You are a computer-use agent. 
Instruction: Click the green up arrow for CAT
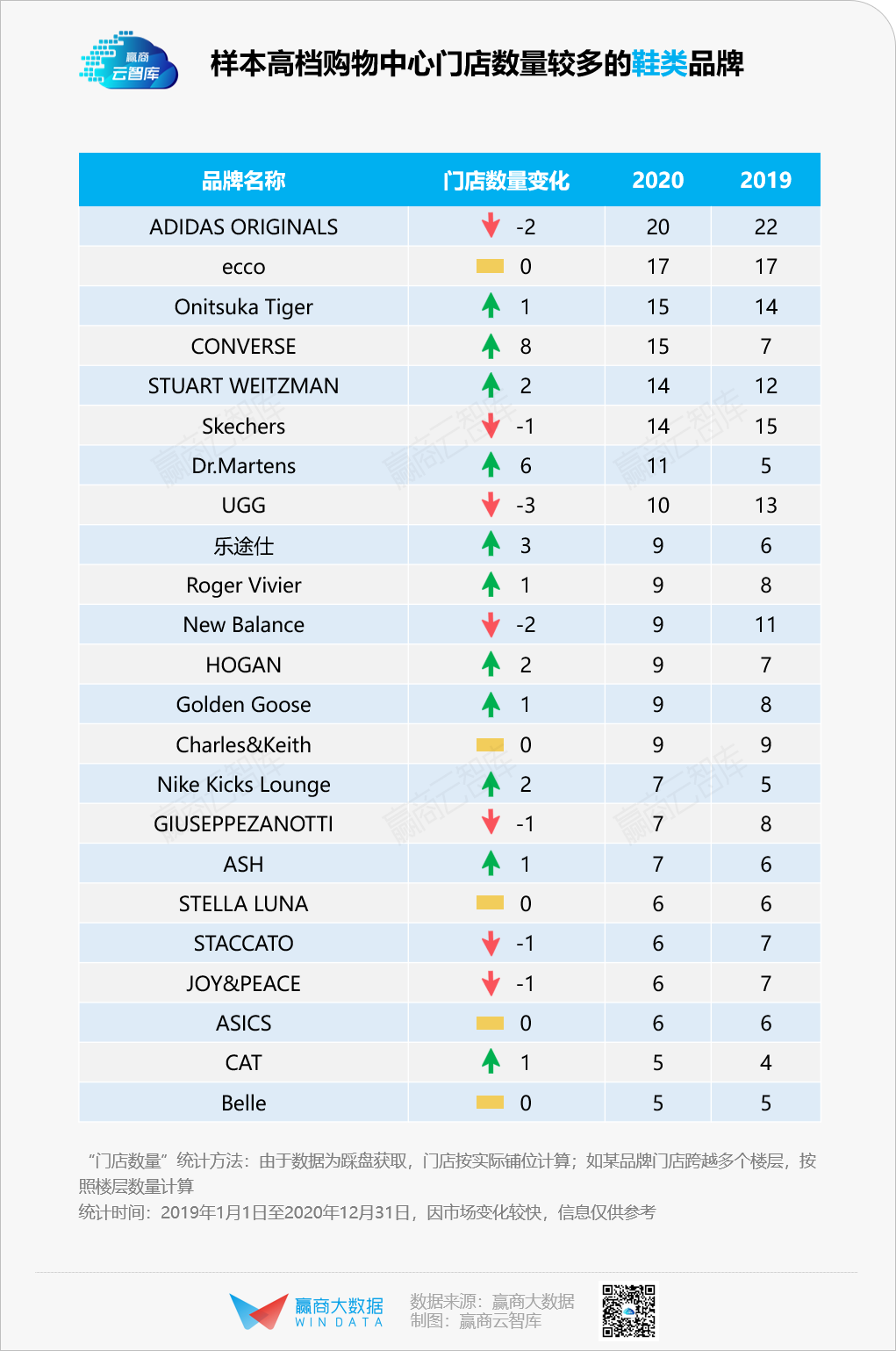point(491,1062)
